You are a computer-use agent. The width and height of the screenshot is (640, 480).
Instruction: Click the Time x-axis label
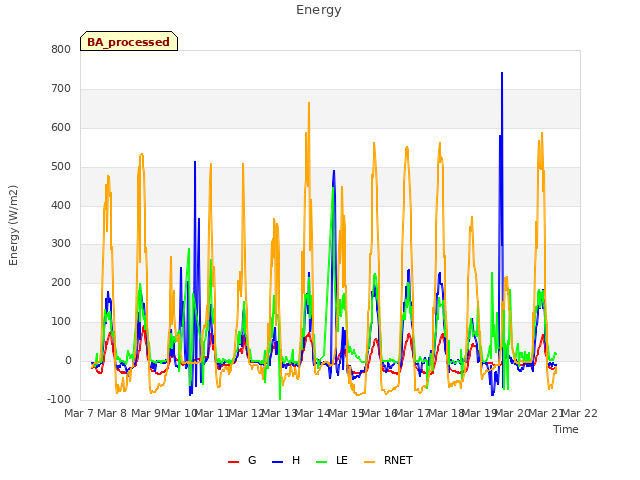pyautogui.click(x=565, y=429)
